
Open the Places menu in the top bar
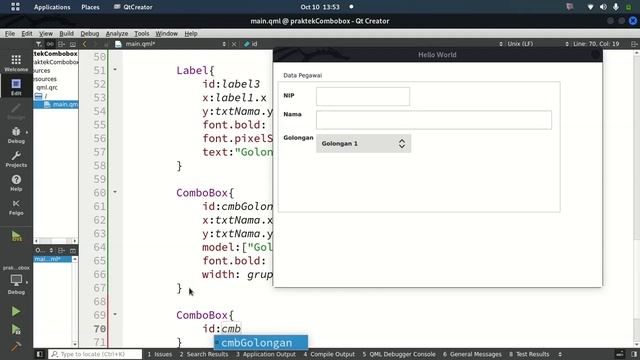coord(90,7)
